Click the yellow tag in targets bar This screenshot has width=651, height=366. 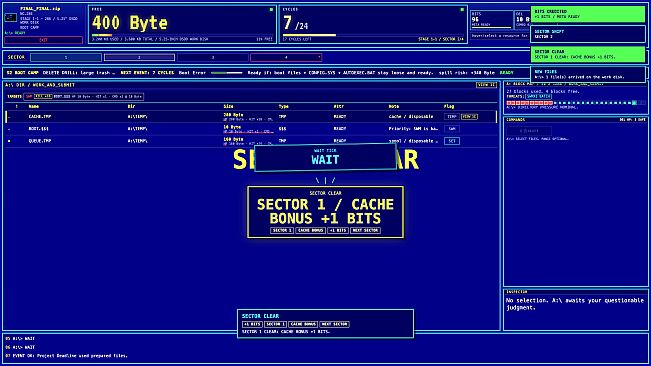point(43,96)
